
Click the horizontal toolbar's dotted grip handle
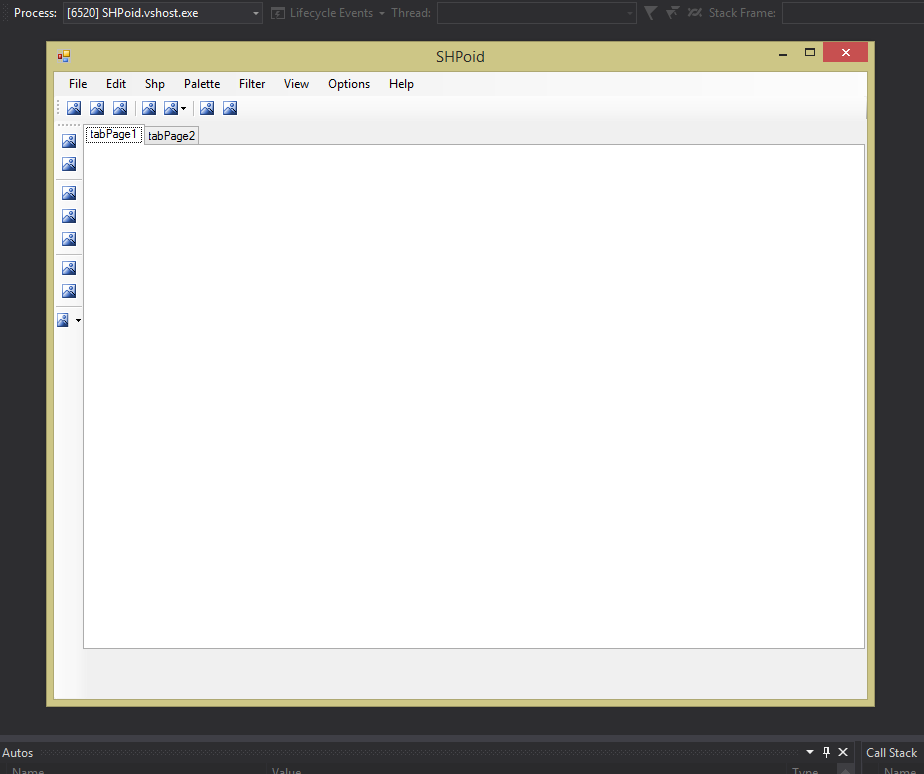(58, 108)
